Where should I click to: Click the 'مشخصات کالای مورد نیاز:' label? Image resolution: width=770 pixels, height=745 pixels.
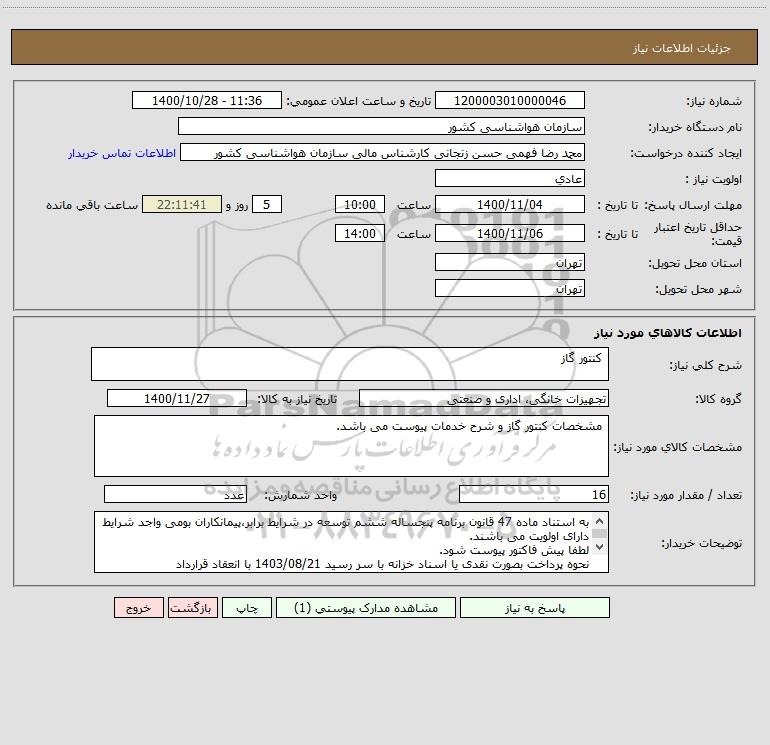678,447
